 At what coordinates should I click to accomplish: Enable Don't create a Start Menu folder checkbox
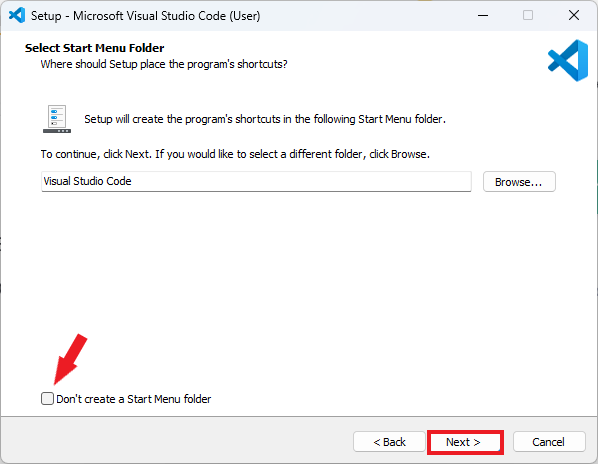47,398
